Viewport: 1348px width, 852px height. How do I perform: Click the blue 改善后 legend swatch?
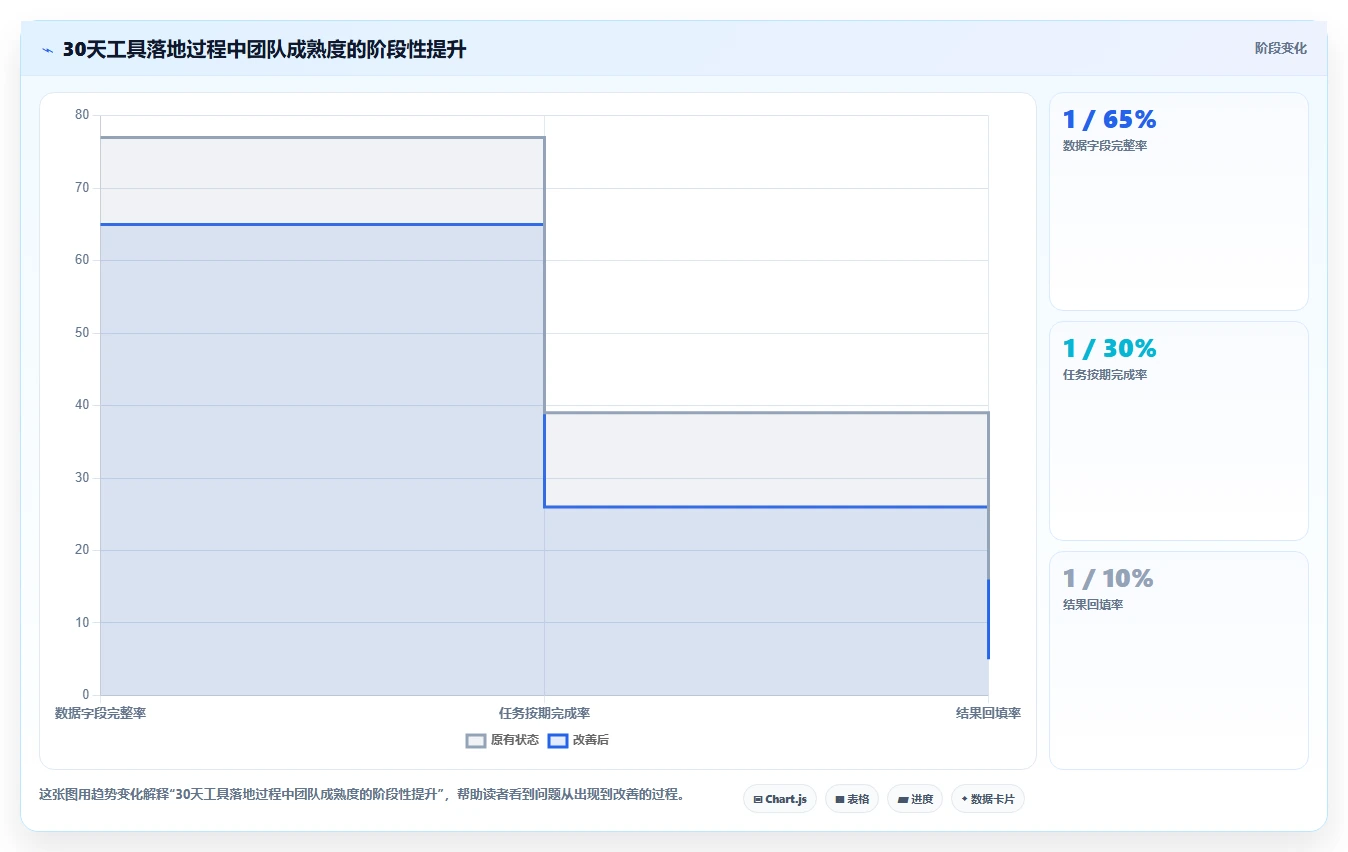click(558, 741)
